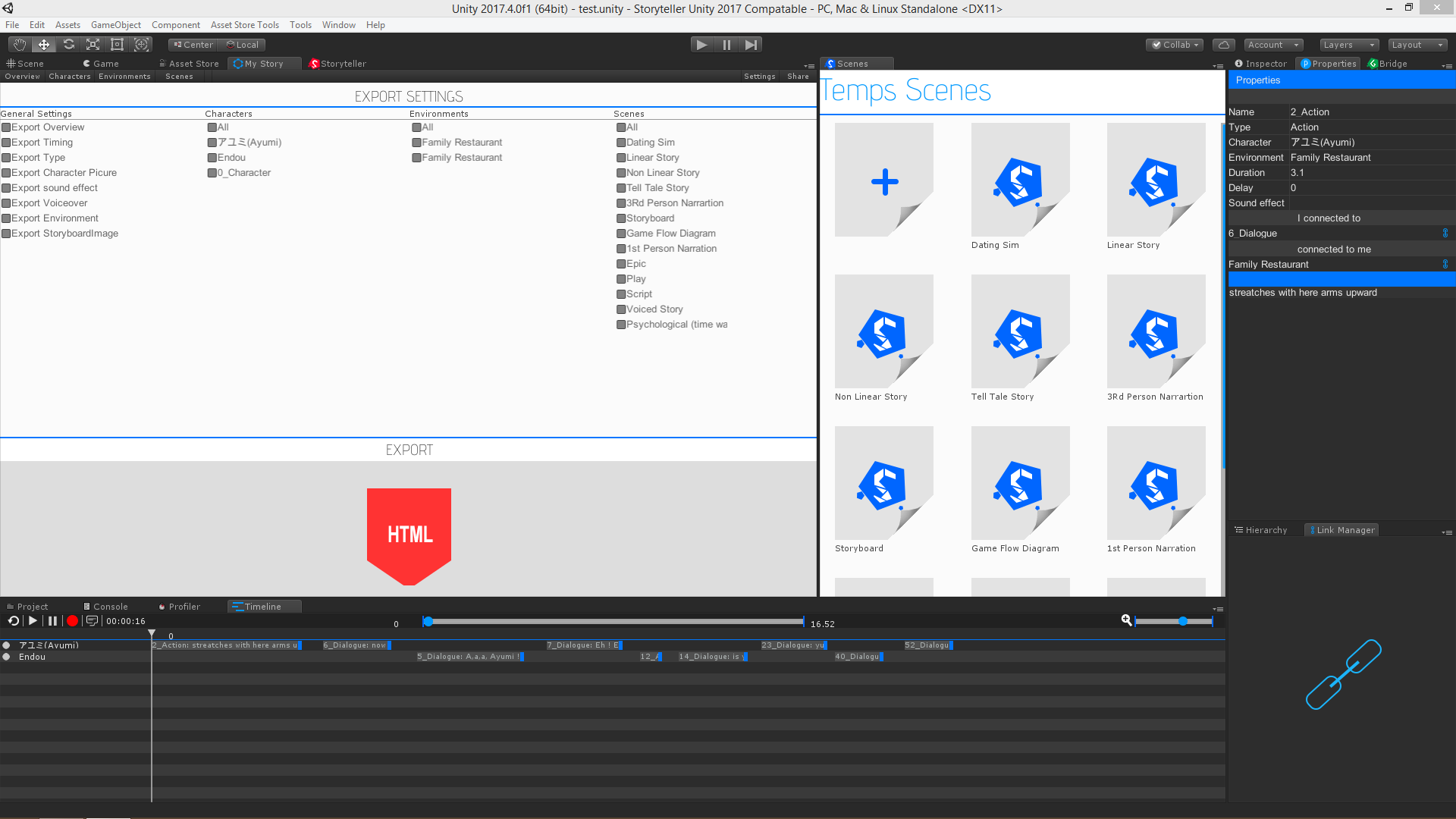Click the editor Pause button
Screen dimensions: 1456x819
[x=726, y=45]
